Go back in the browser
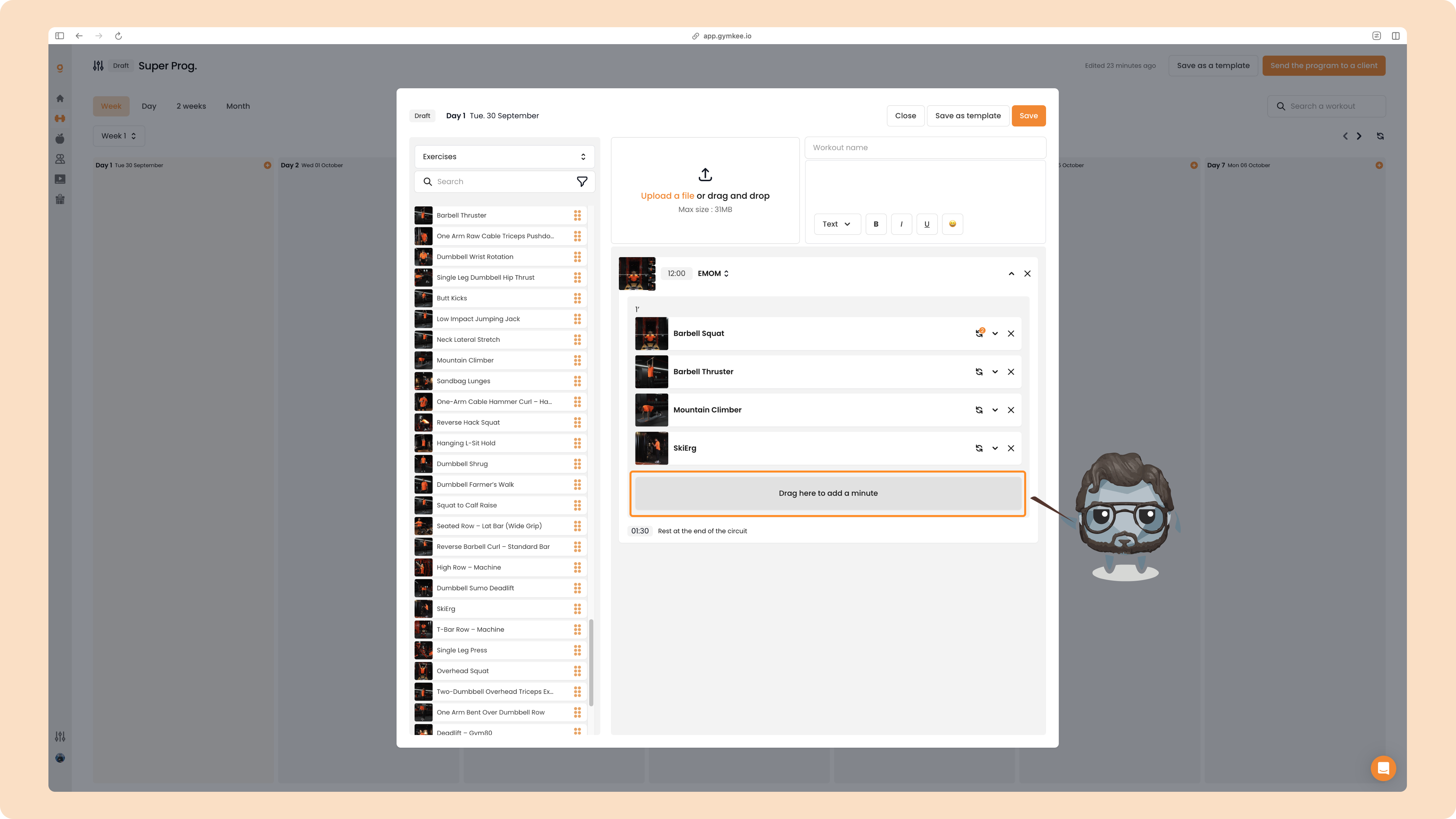Viewport: 1456px width, 819px height. pos(79,36)
